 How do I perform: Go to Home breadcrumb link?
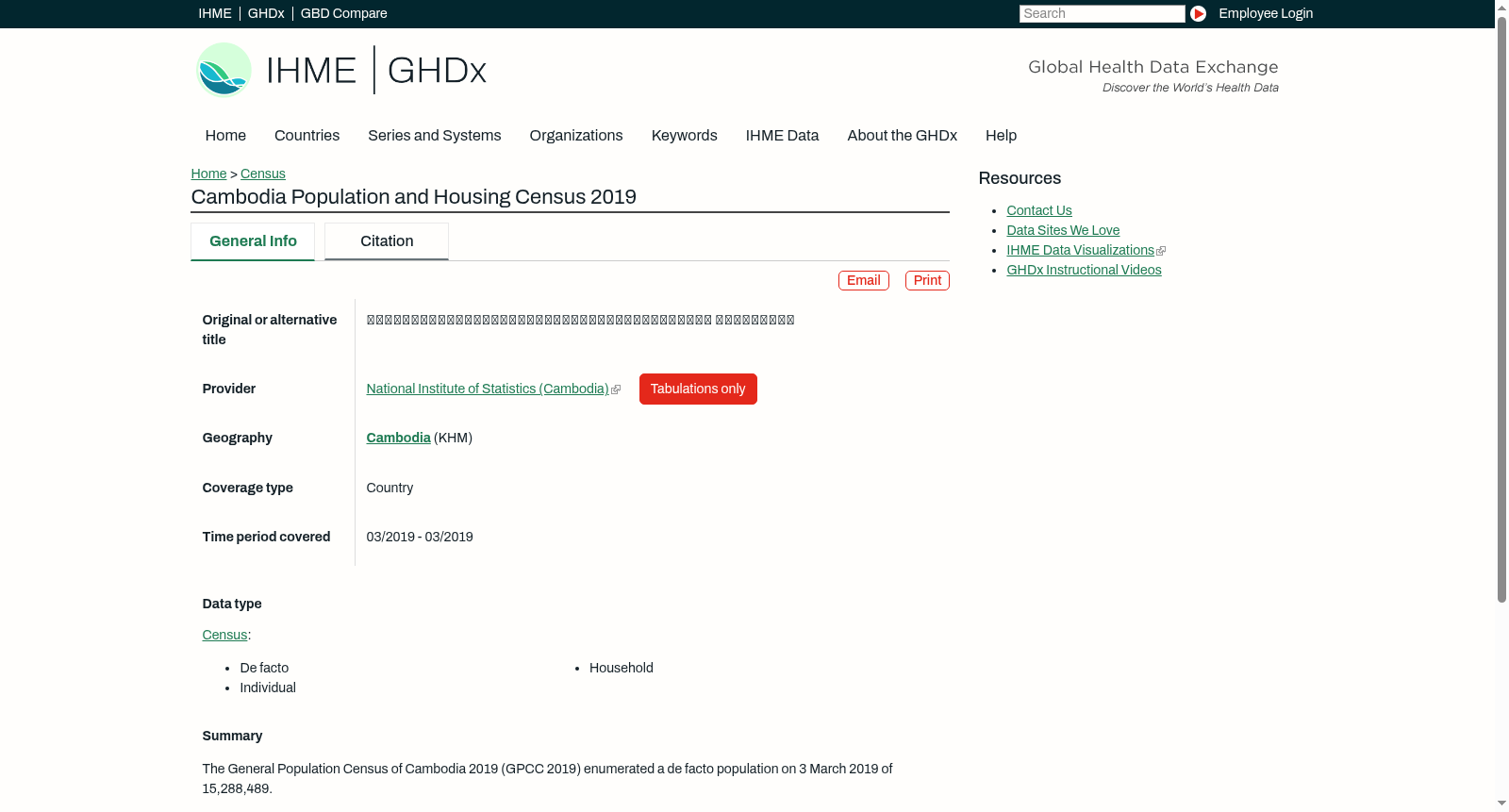[x=208, y=174]
